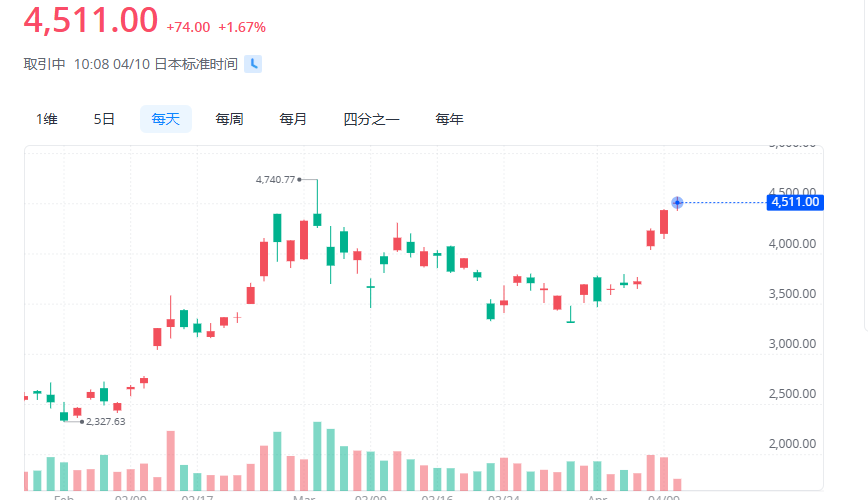The height and width of the screenshot is (500, 868).
Task: Click the tallest green volume bar near Mar
Action: click(x=317, y=455)
